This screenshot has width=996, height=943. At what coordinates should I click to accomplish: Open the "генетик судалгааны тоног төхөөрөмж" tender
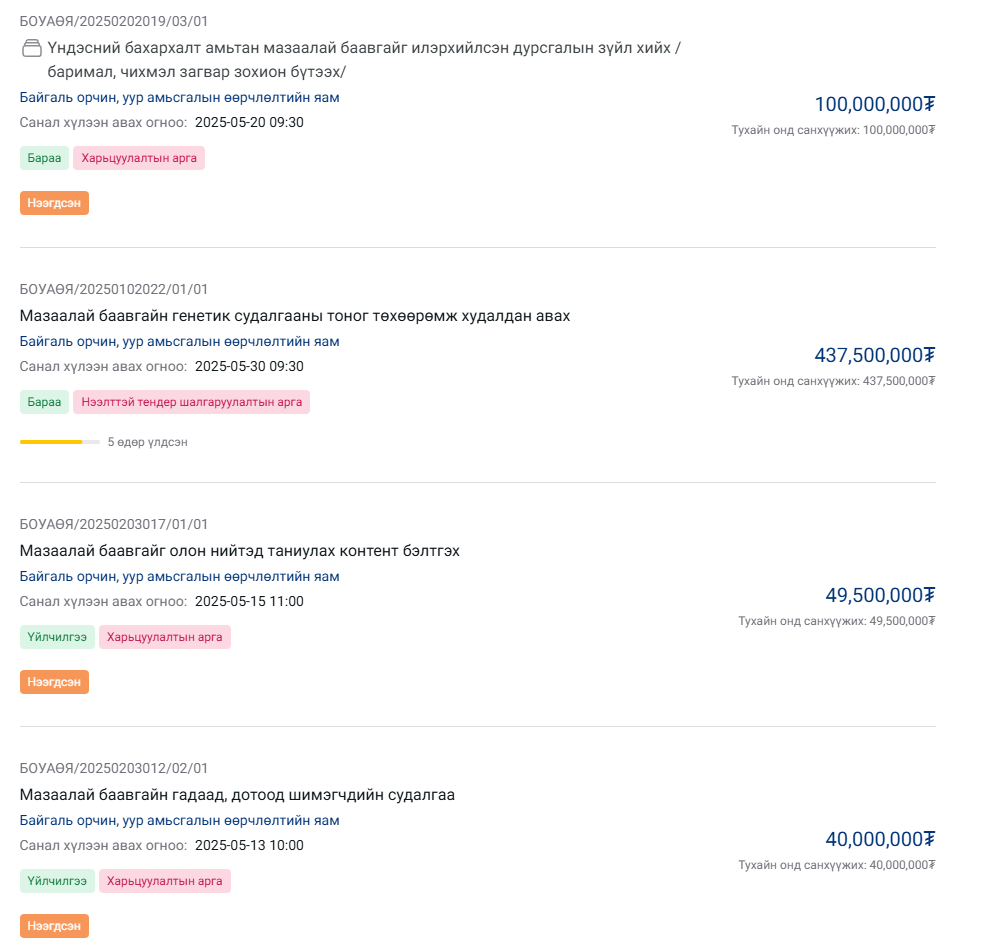(295, 316)
